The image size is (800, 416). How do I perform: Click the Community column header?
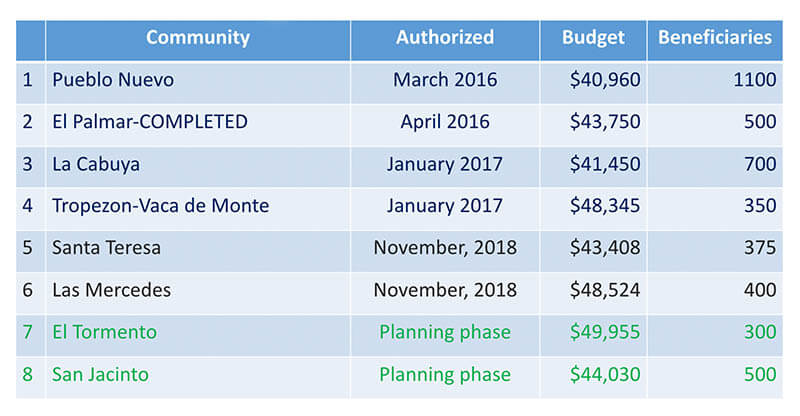(197, 38)
